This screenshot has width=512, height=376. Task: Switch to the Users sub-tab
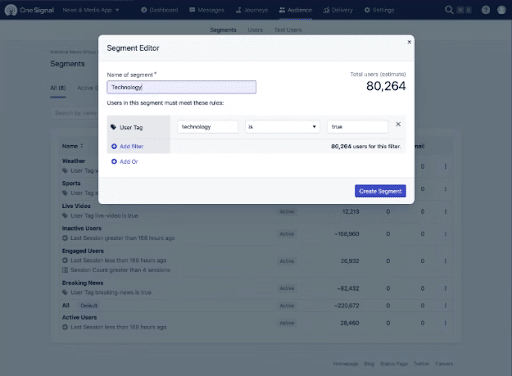[255, 30]
